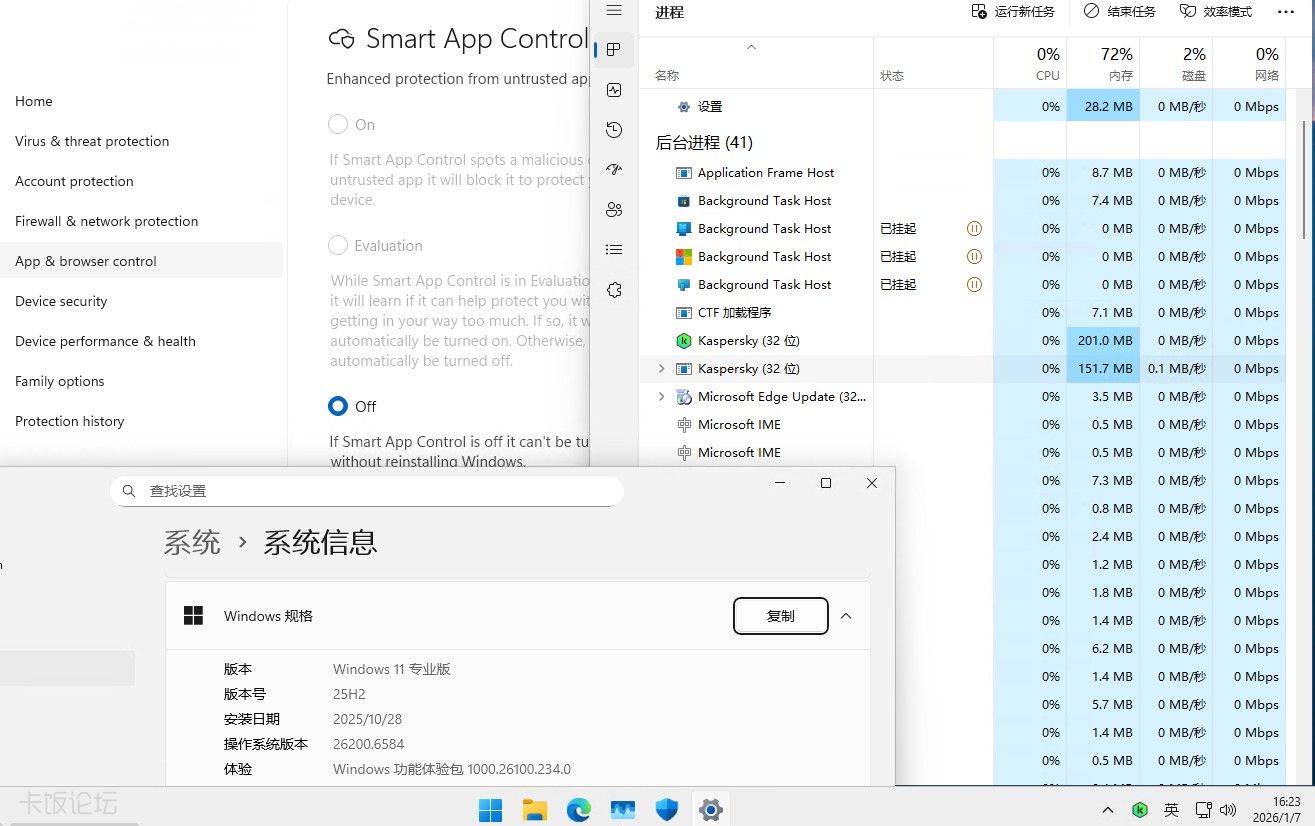
Task: Select the Off radio button
Action: click(x=338, y=406)
